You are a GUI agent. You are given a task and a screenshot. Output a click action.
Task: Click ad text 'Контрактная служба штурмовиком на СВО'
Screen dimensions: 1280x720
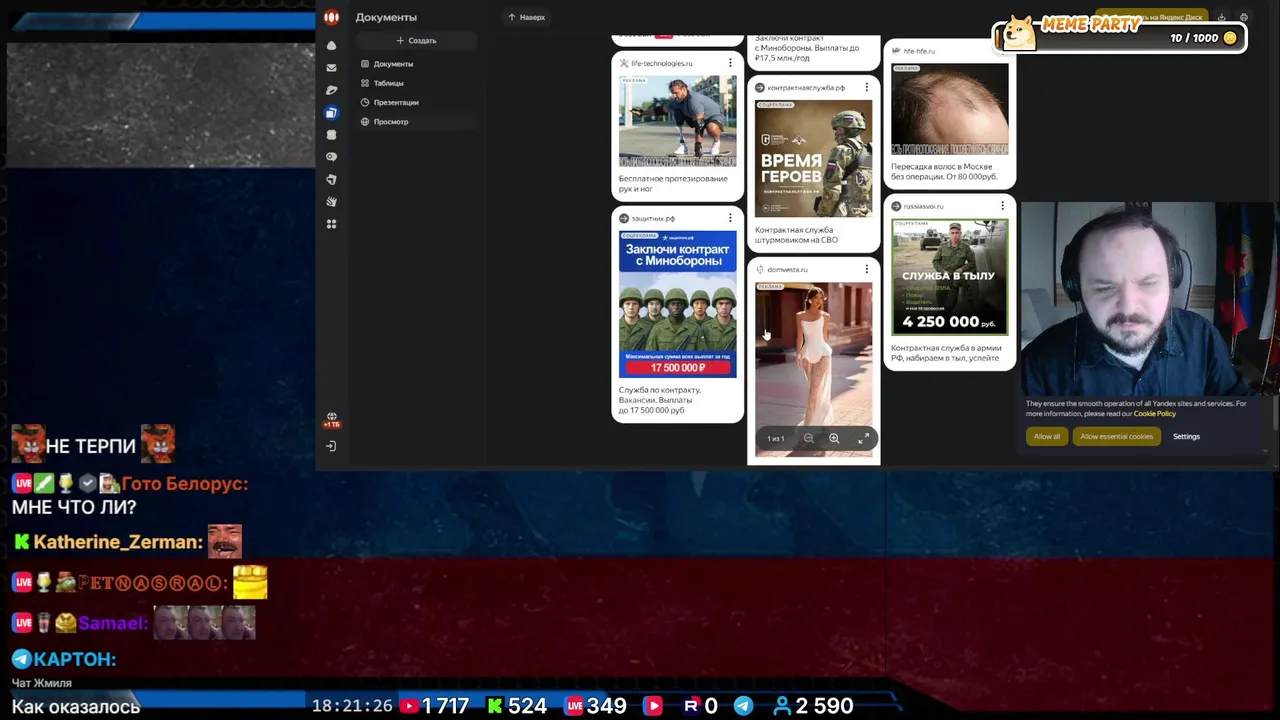(x=797, y=235)
